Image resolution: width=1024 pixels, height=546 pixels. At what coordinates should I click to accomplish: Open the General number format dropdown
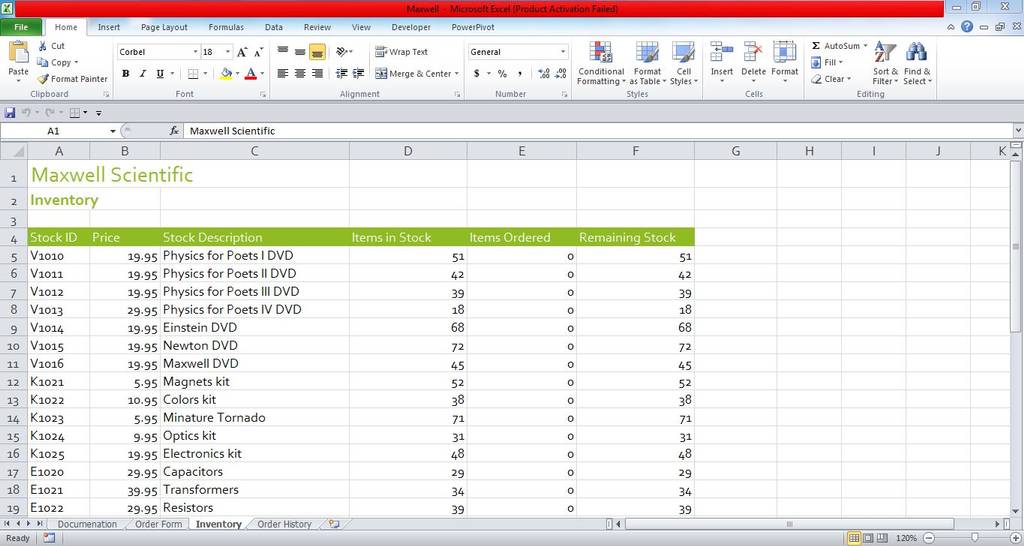[563, 52]
